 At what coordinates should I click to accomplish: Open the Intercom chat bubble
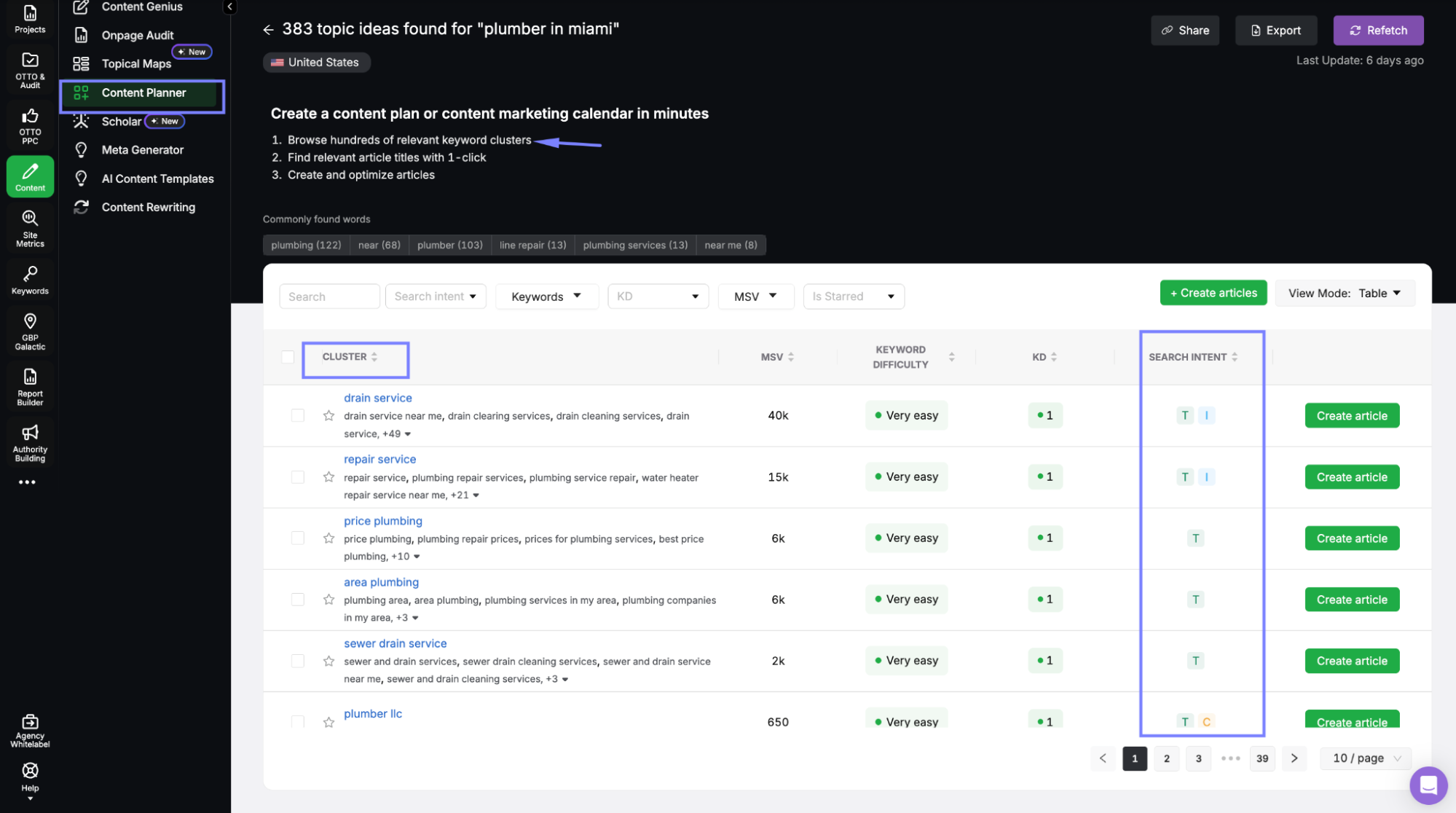1428,785
